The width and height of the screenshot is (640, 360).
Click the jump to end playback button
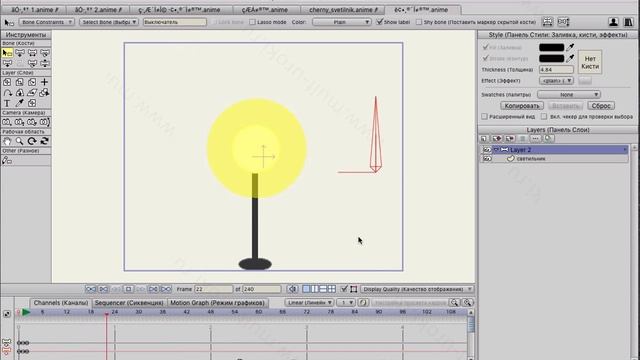[x=166, y=289]
